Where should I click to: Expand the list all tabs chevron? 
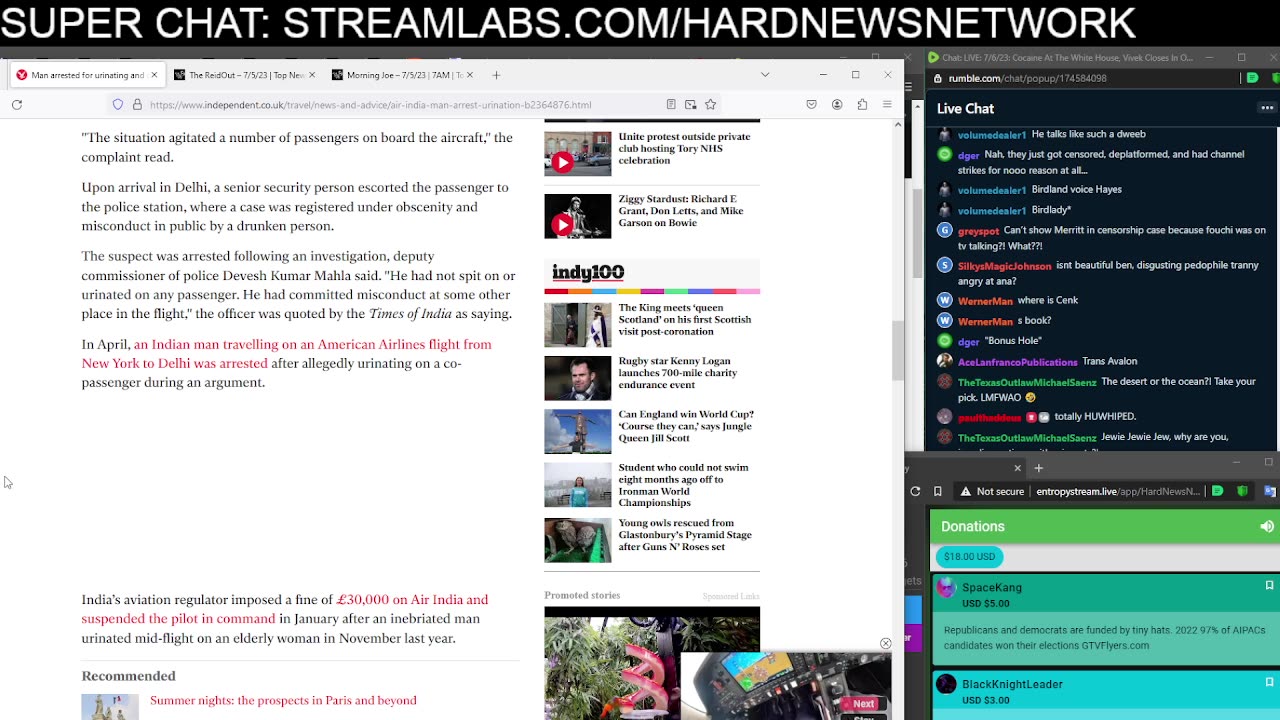pos(765,75)
